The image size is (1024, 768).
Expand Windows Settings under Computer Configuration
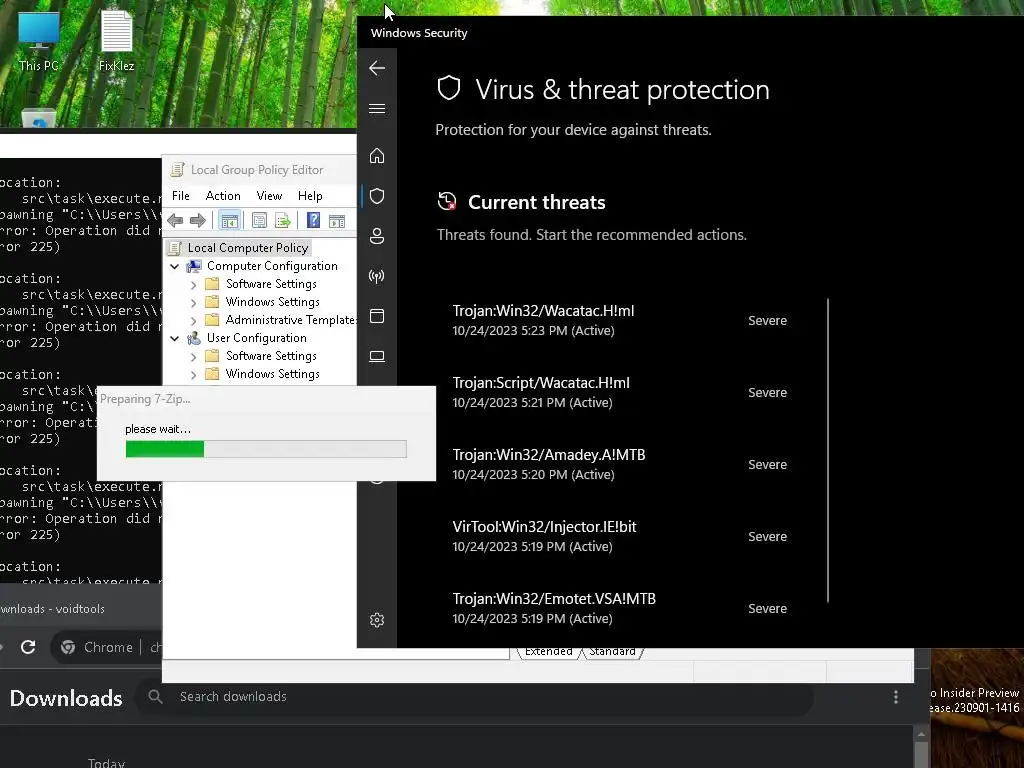(193, 303)
